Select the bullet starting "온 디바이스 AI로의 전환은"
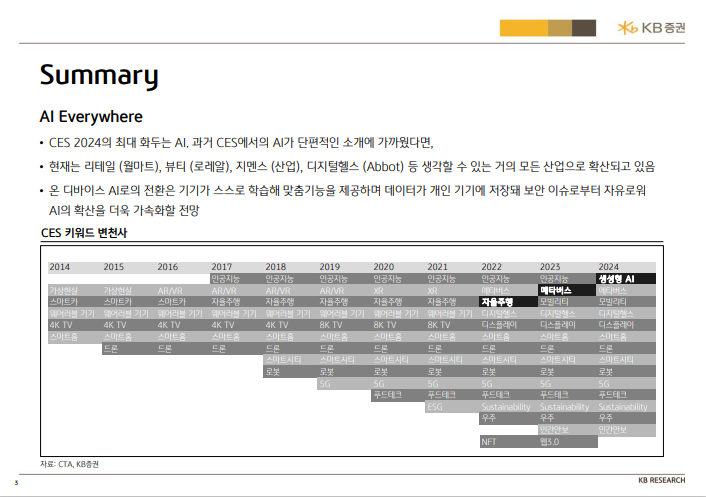This screenshot has height=497, width=706. tap(347, 200)
